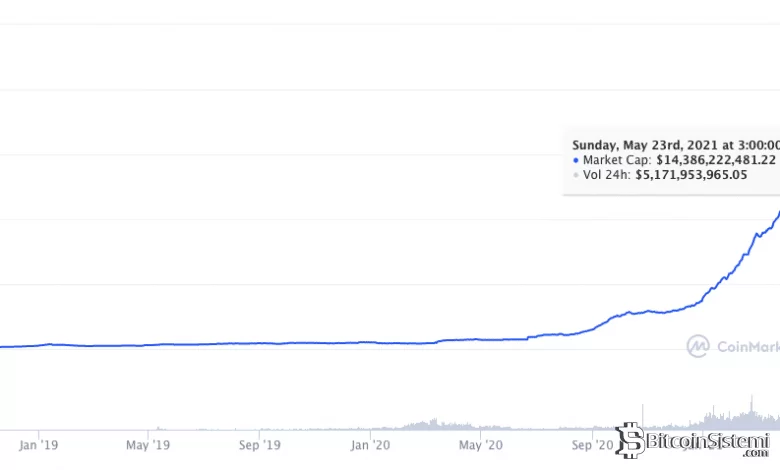Viewport: 780px width, 470px height.
Task: Select the Sep '20 axis label
Action: pyautogui.click(x=591, y=444)
